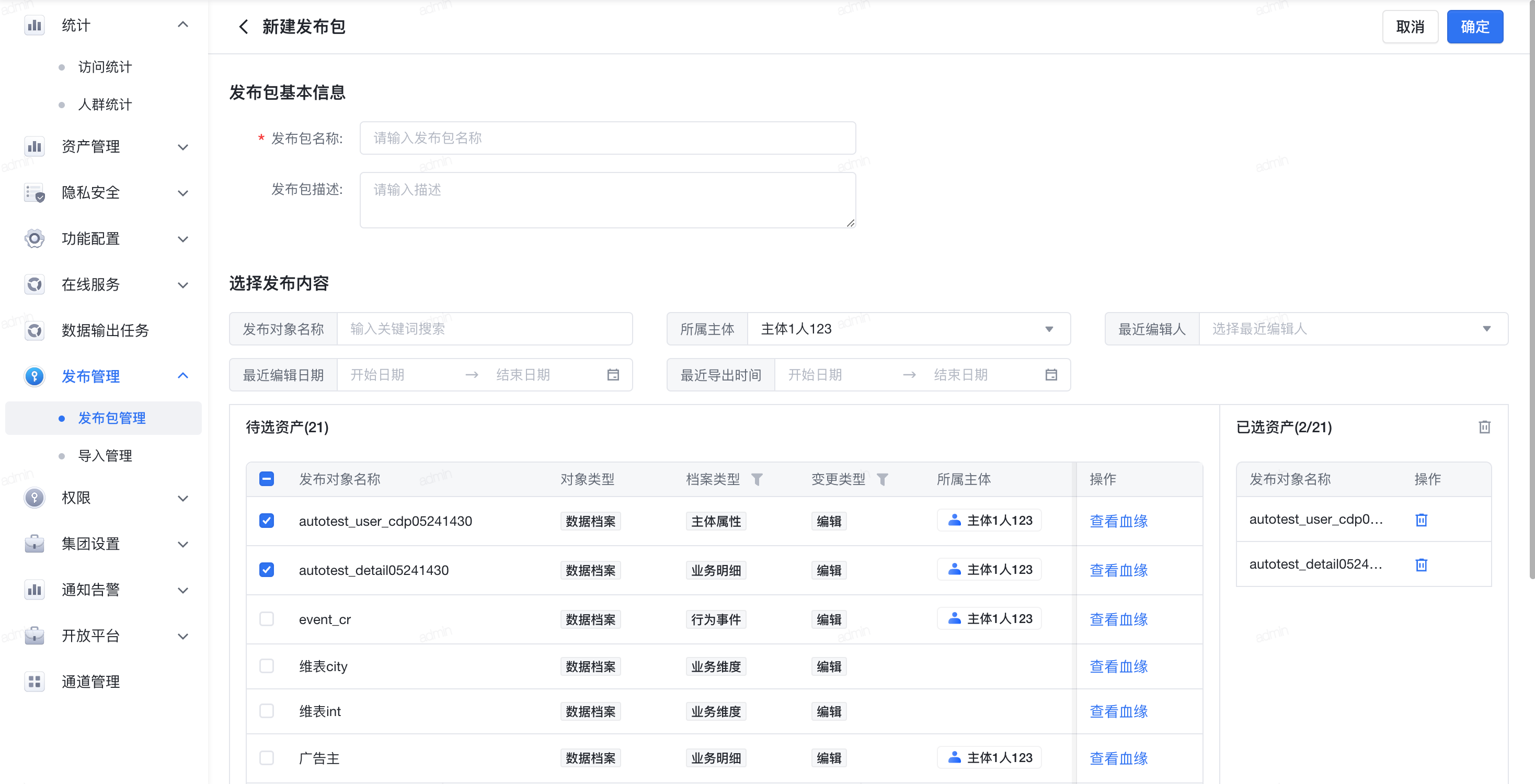Click the 发布对象名称 keyword search field
Image resolution: width=1535 pixels, height=784 pixels.
click(485, 329)
